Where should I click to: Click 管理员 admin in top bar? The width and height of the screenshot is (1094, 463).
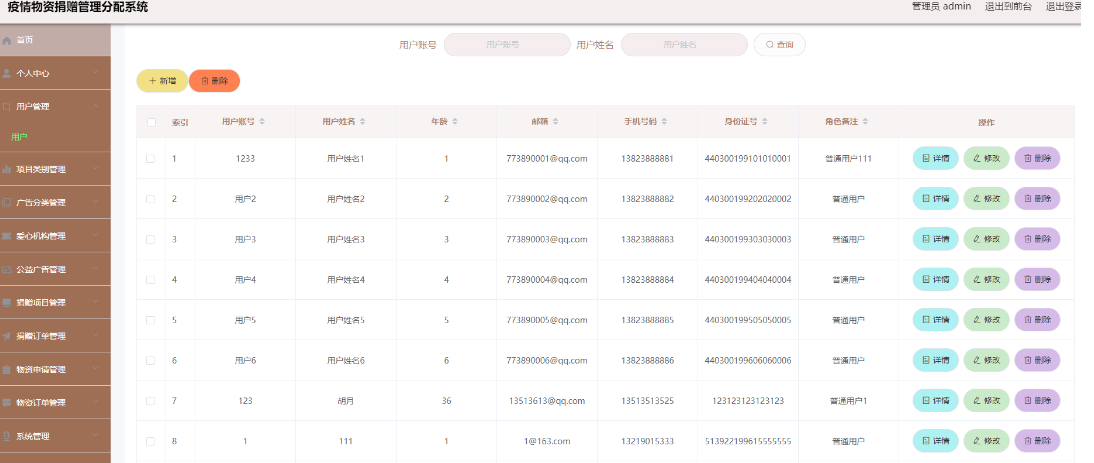click(941, 6)
